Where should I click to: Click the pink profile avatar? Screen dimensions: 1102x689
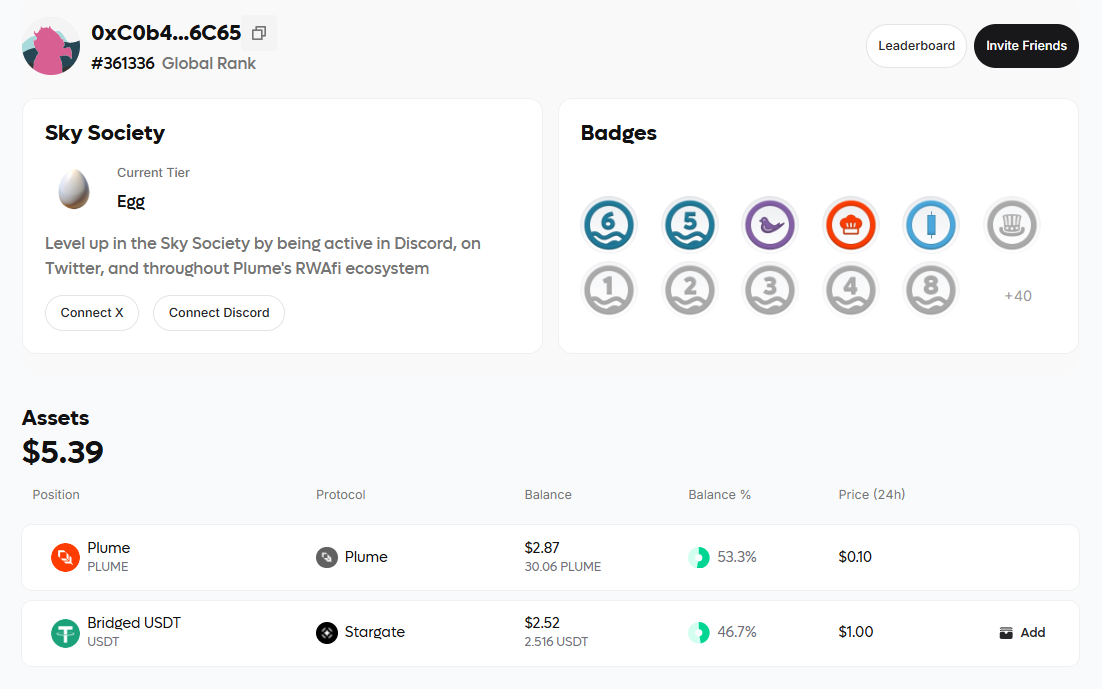pyautogui.click(x=51, y=46)
